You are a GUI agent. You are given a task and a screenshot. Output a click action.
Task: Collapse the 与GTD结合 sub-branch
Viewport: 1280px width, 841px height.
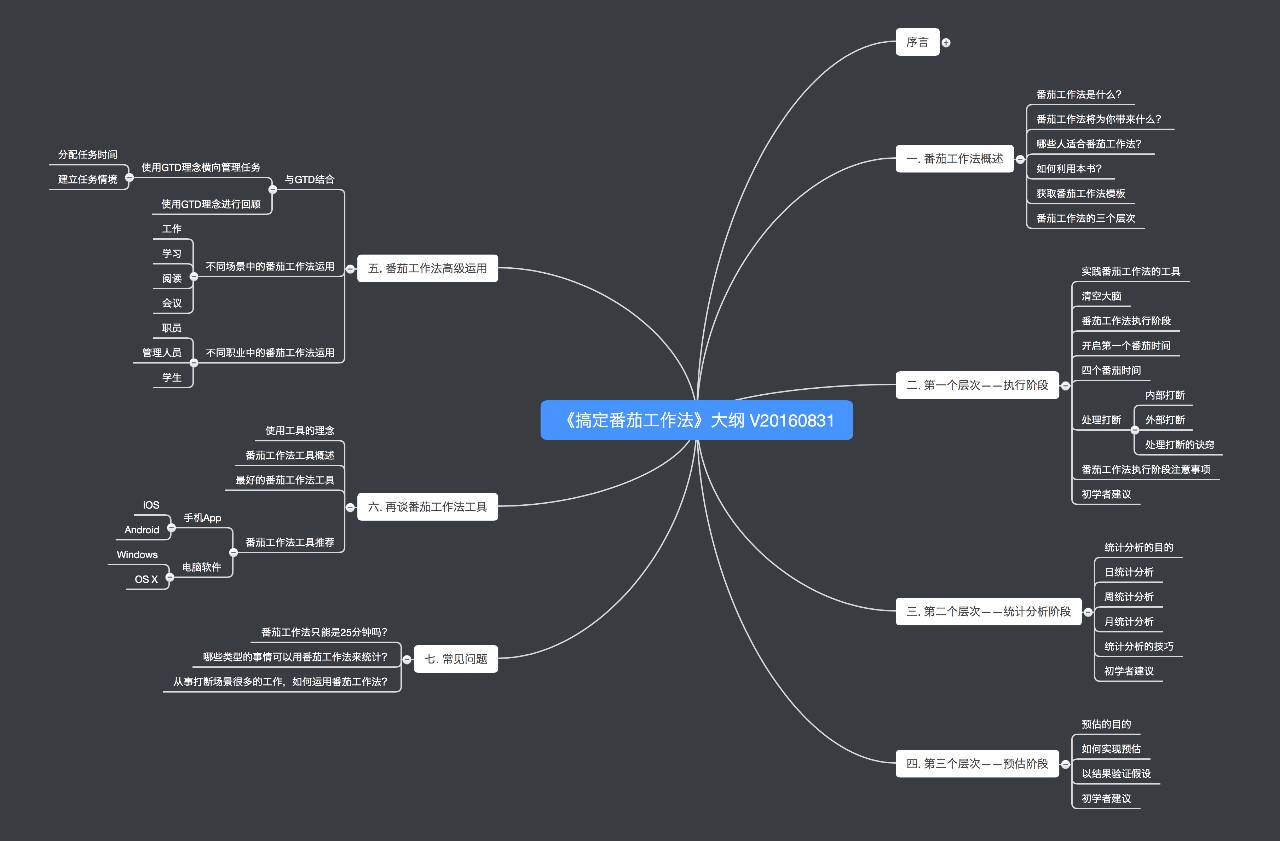[272, 189]
